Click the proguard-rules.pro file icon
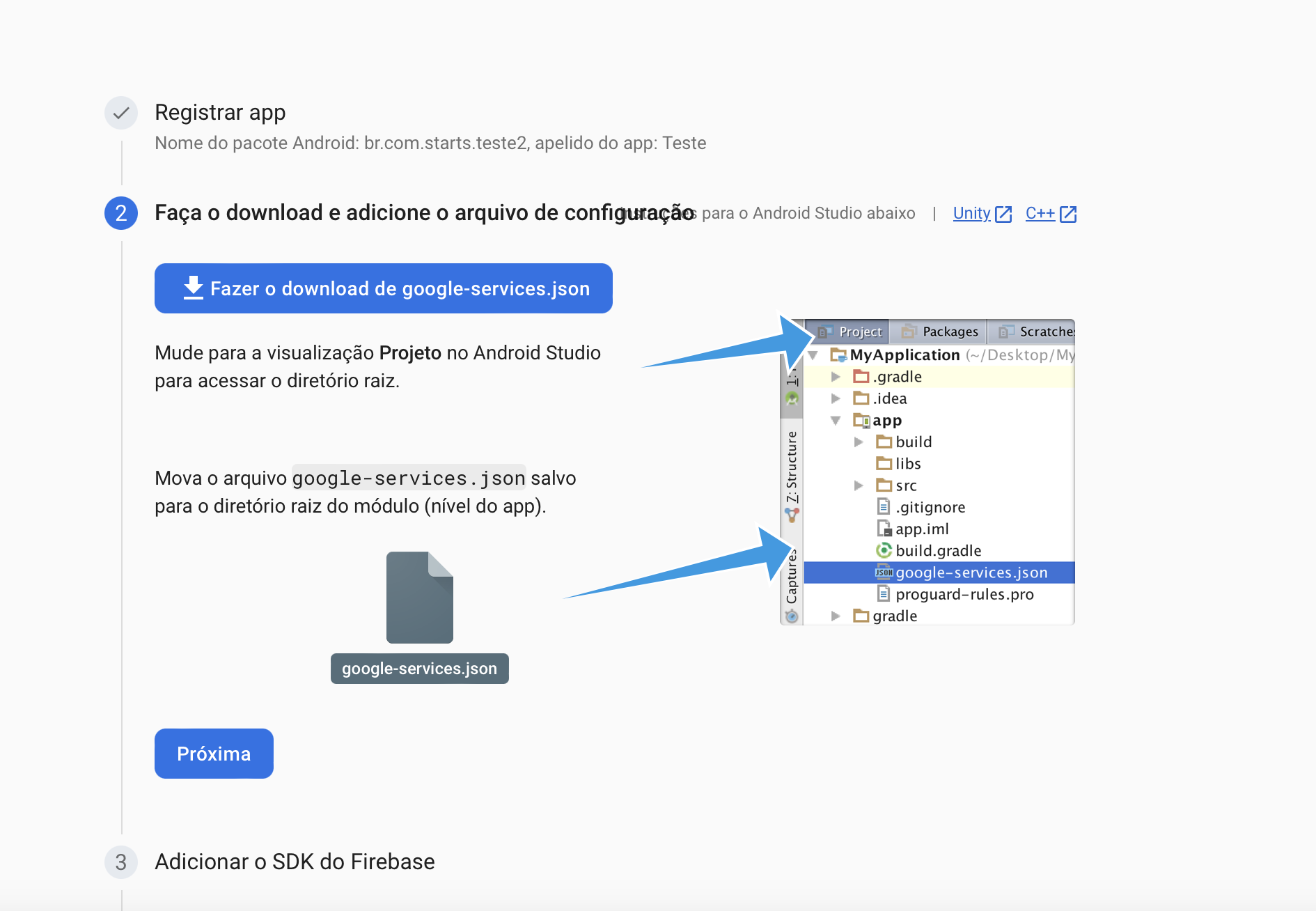Viewport: 1316px width, 911px height. coord(884,594)
